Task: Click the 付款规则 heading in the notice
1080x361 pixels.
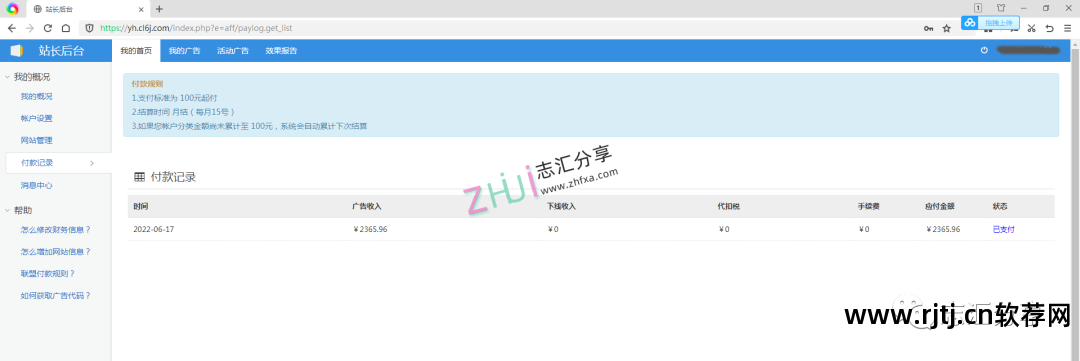Action: click(x=147, y=84)
